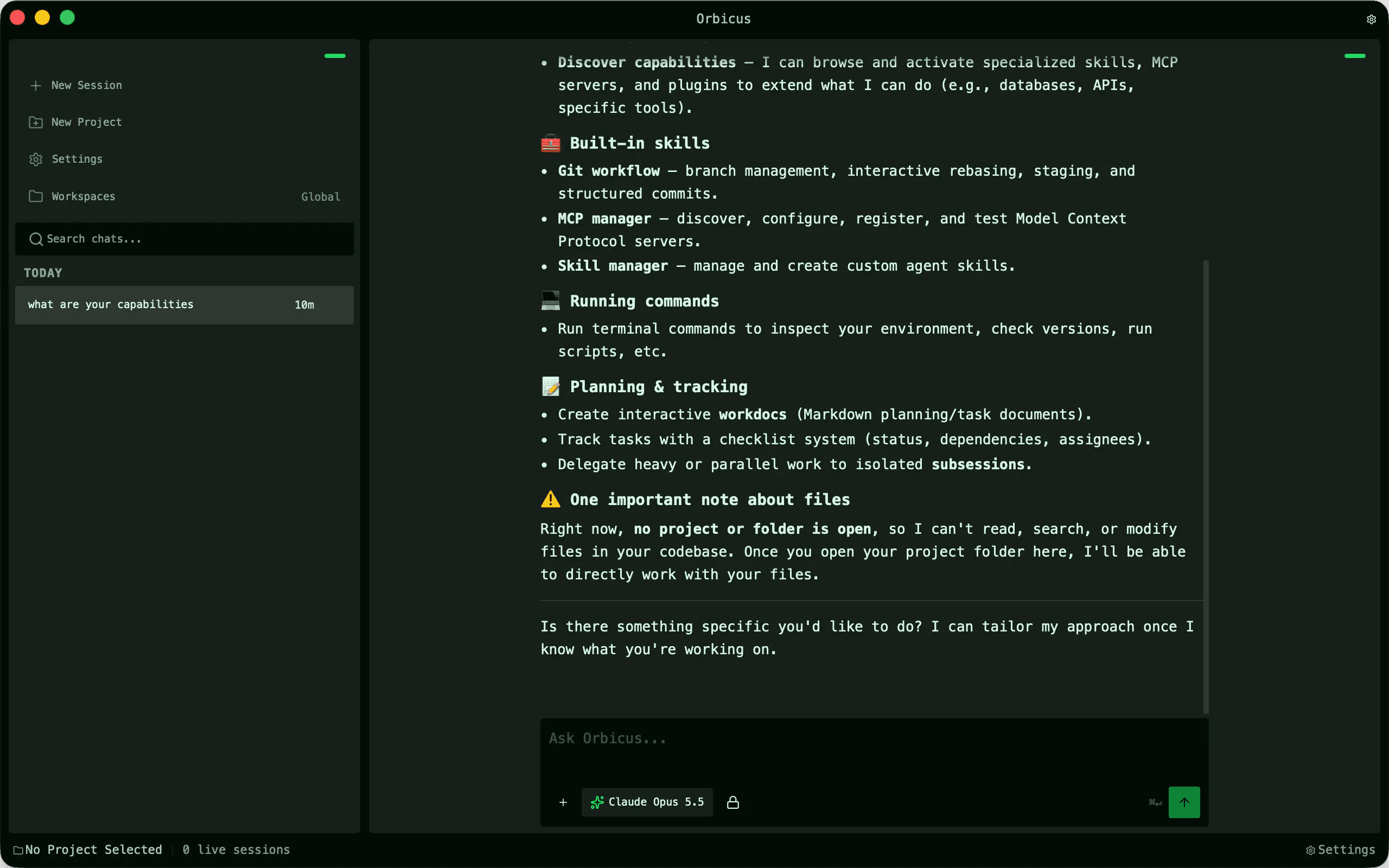Click the Running commands heading
Viewport: 1389px width, 868px height.
(644, 301)
